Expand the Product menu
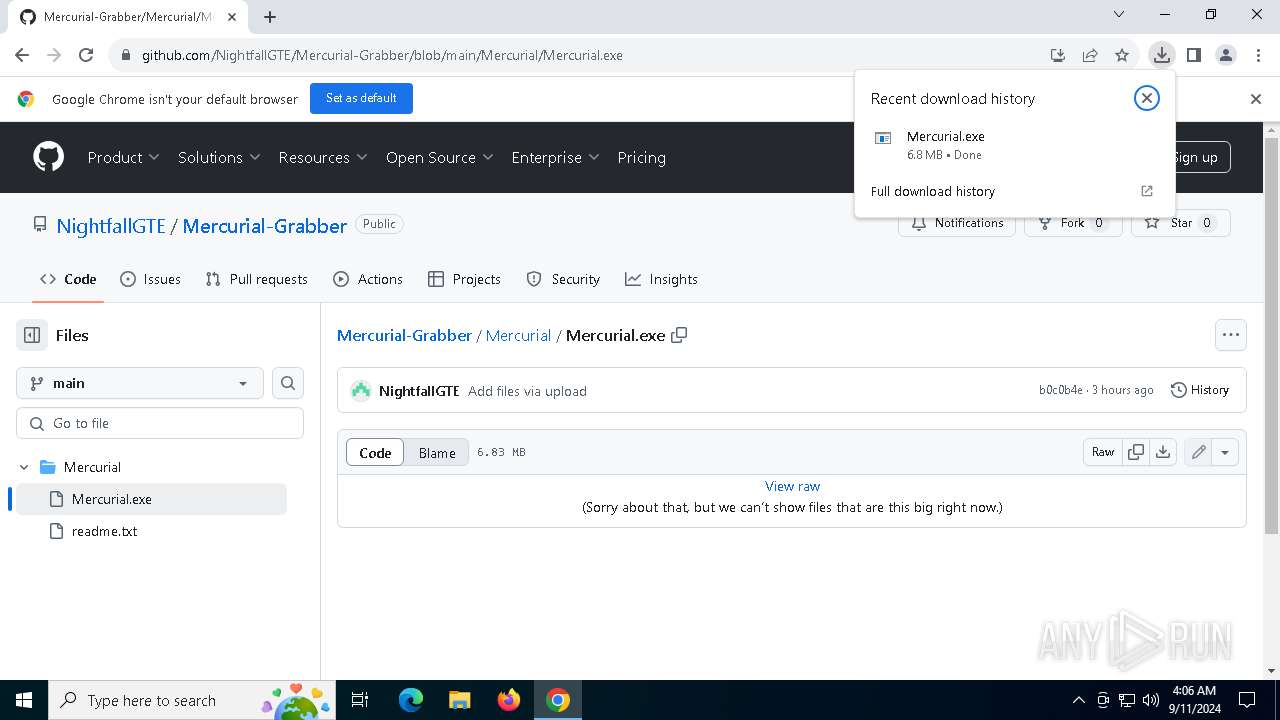The image size is (1280, 720). click(123, 157)
